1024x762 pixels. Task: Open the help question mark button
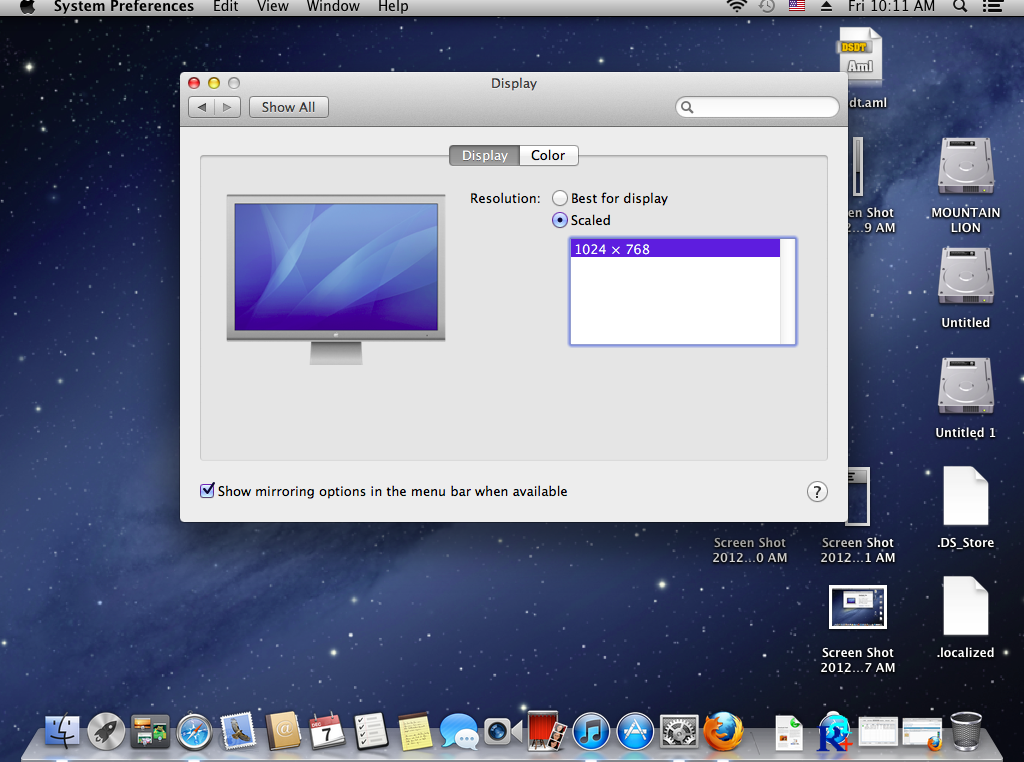click(x=817, y=491)
